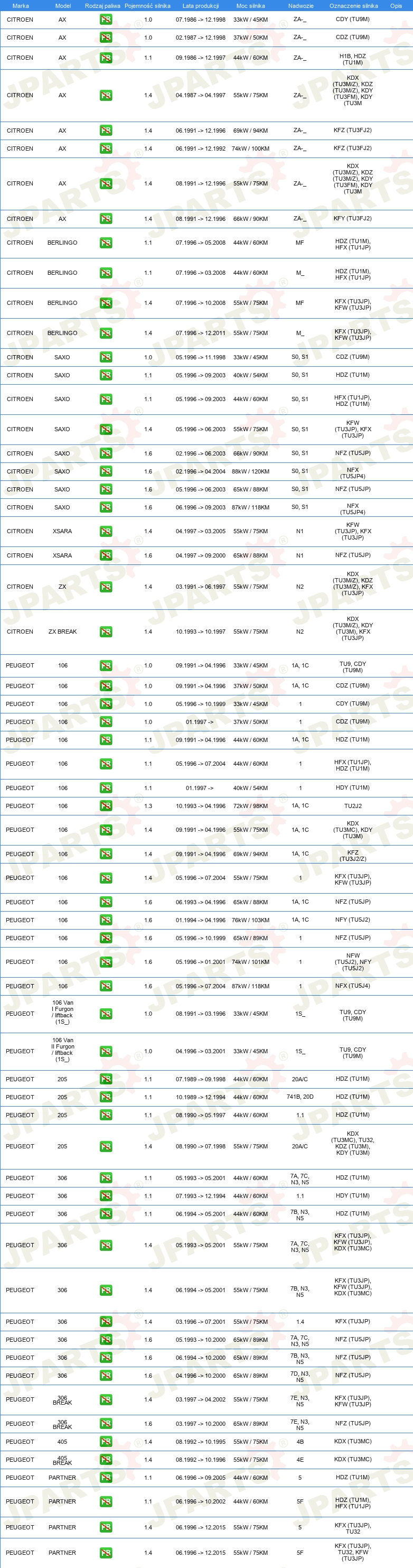Click fuel icon for Partner produced until 10.2002
413x1568 pixels.
(x=106, y=1502)
